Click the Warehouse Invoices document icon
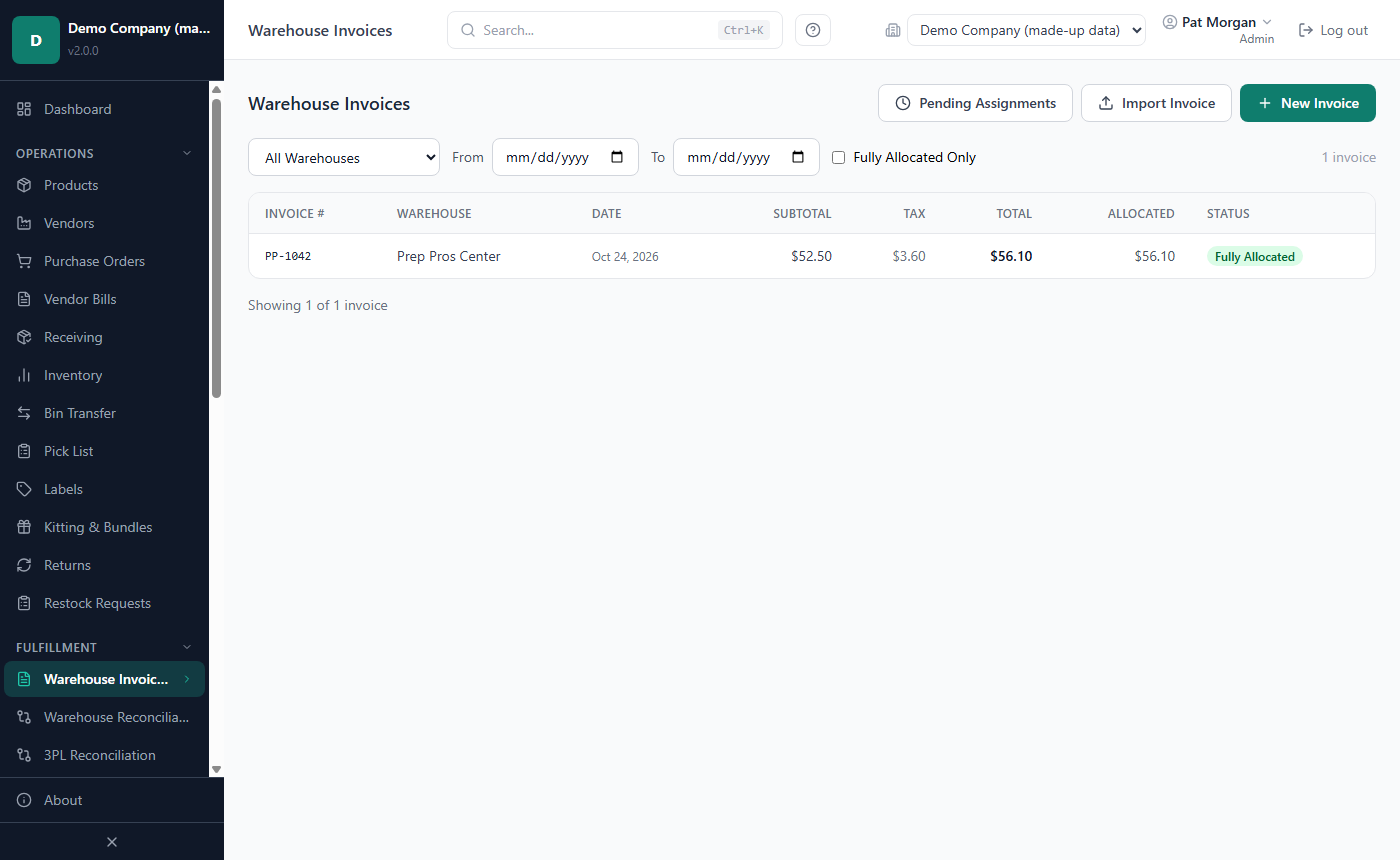Screen dimensions: 1400x860 click(24, 679)
